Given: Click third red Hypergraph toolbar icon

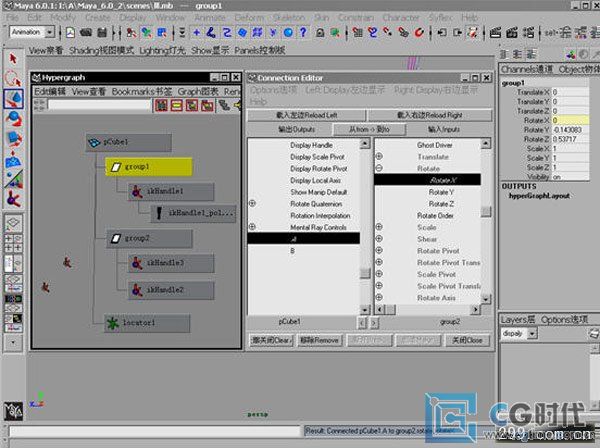Looking at the screenshot, I should tap(192, 105).
